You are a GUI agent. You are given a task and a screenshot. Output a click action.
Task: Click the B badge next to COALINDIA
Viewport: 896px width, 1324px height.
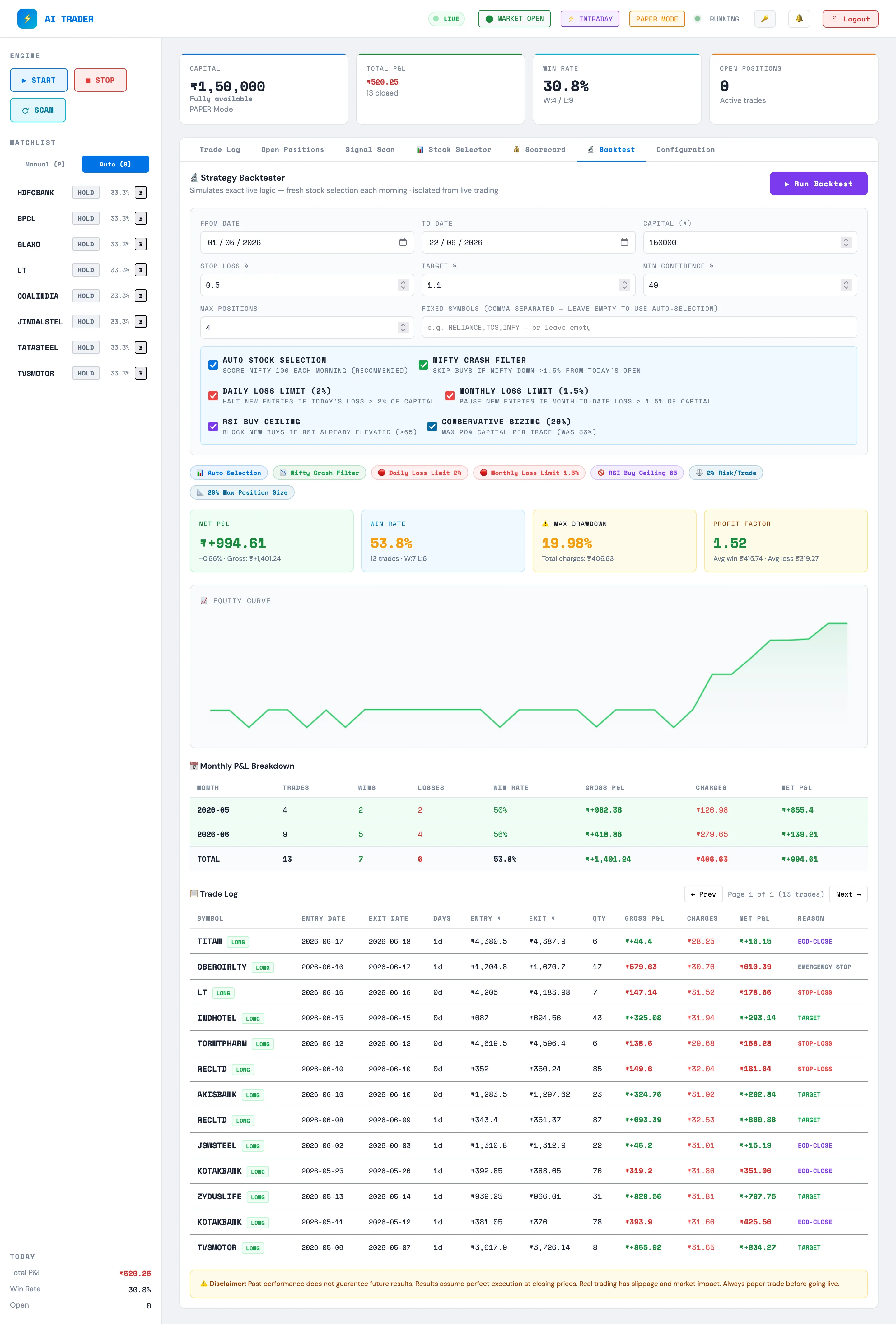point(141,296)
